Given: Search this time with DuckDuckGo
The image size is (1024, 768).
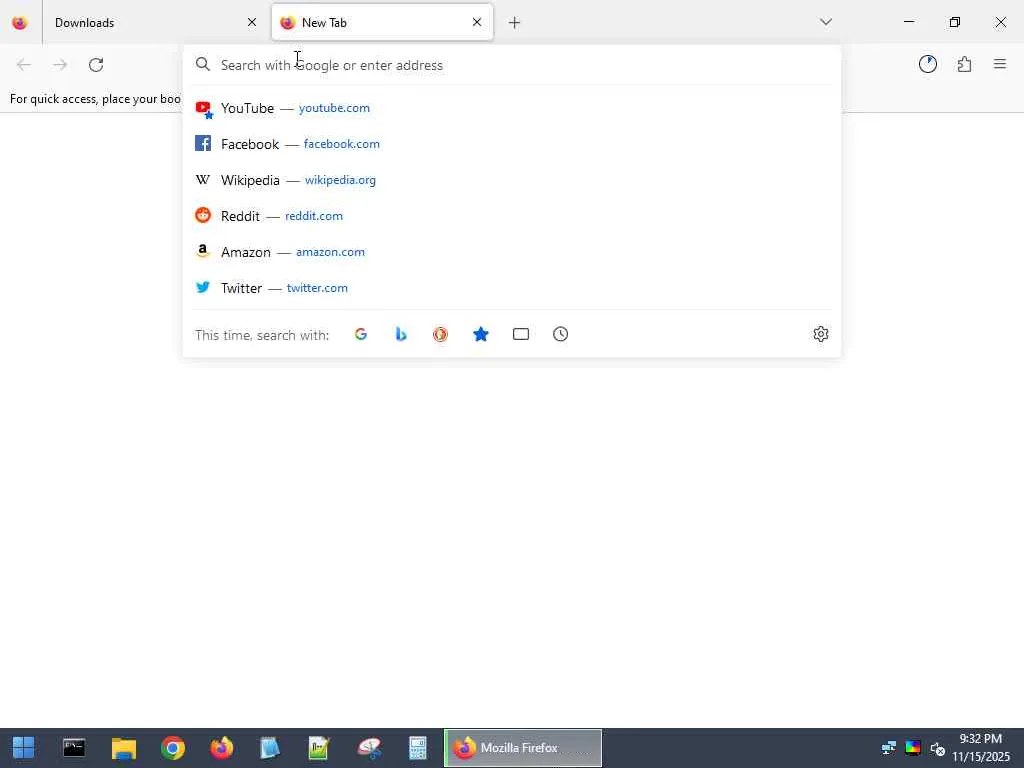Looking at the screenshot, I should [x=441, y=334].
